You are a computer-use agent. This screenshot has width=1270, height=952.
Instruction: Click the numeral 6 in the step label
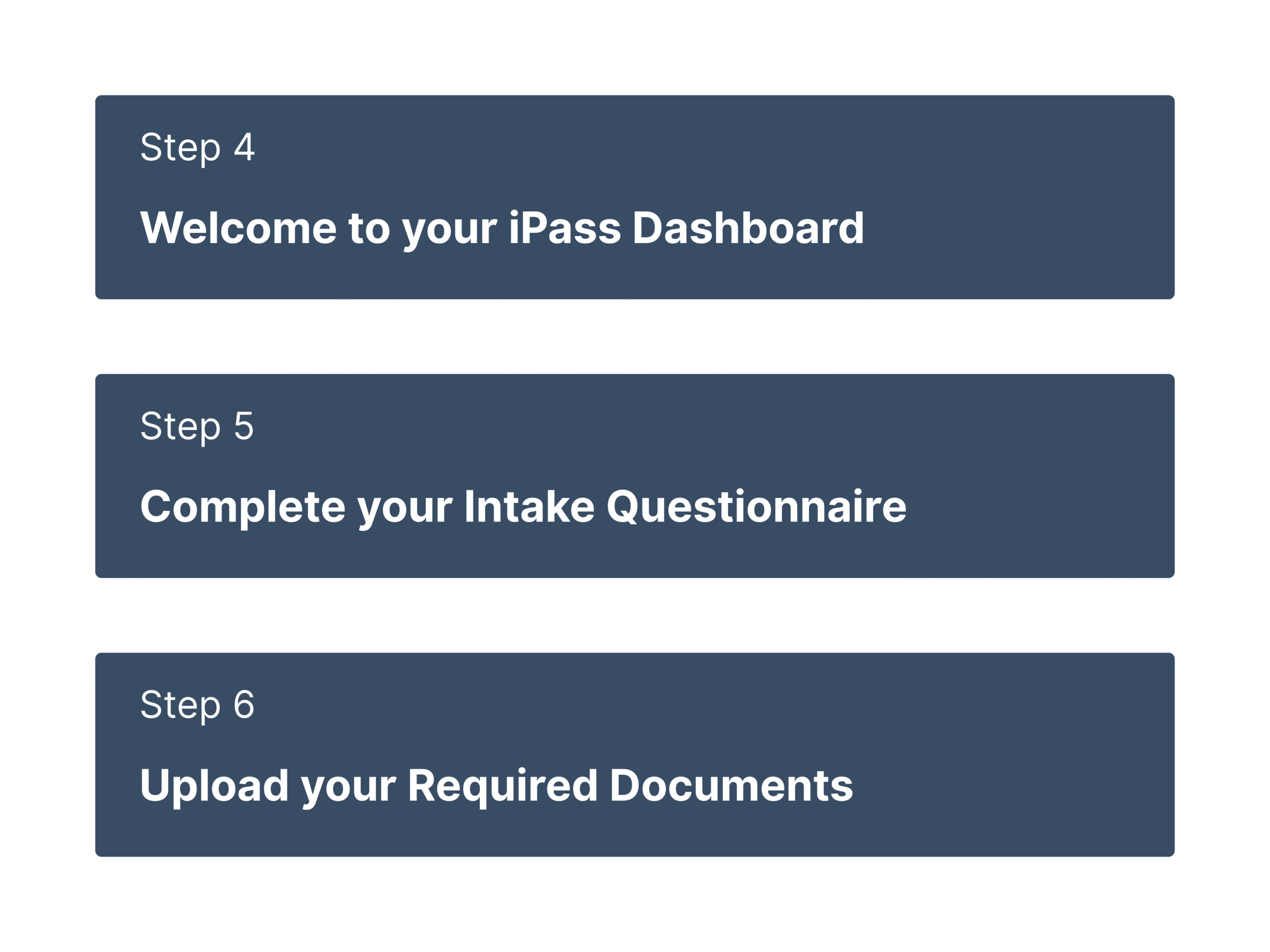(x=244, y=705)
